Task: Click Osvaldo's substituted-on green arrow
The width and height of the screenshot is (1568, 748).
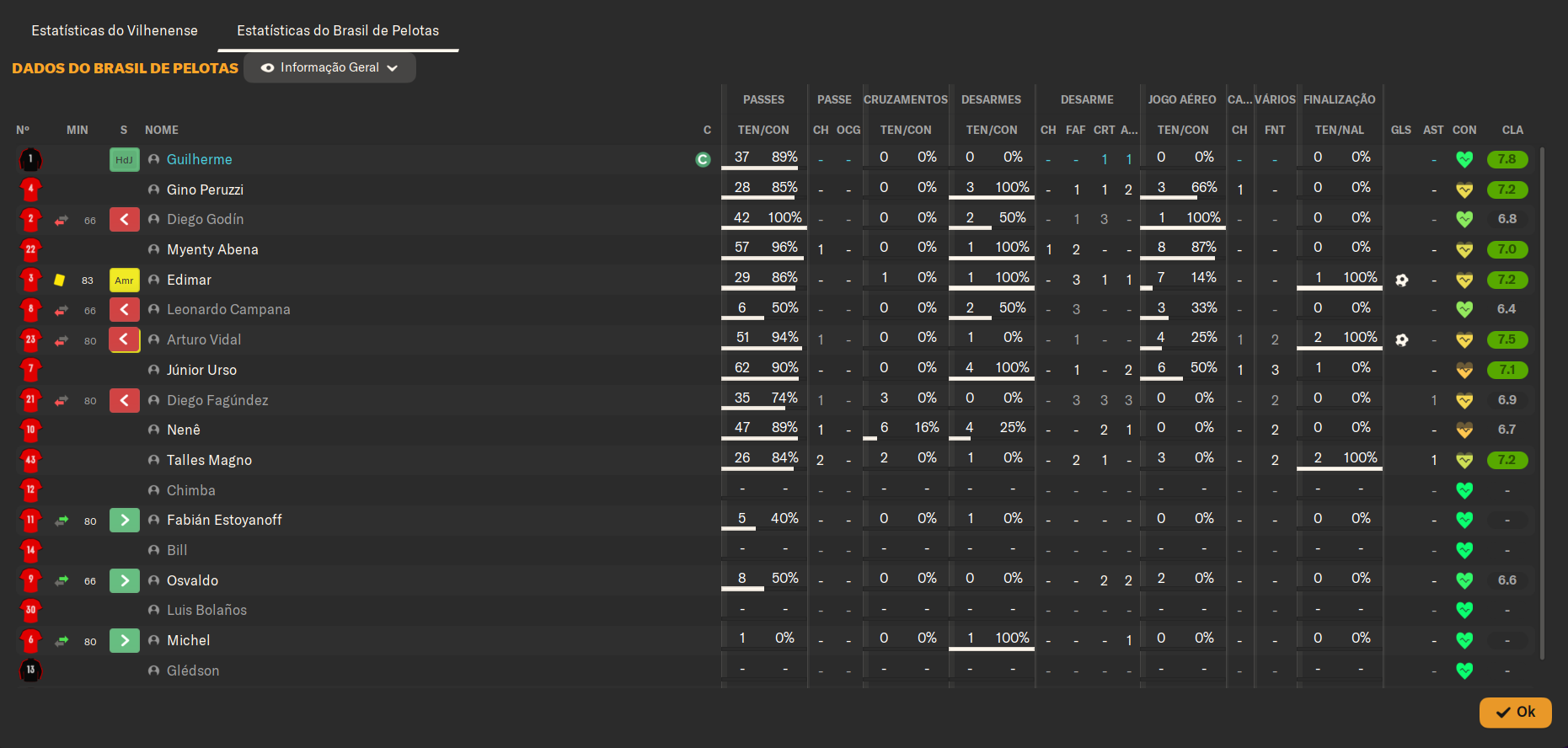Action: (x=124, y=580)
